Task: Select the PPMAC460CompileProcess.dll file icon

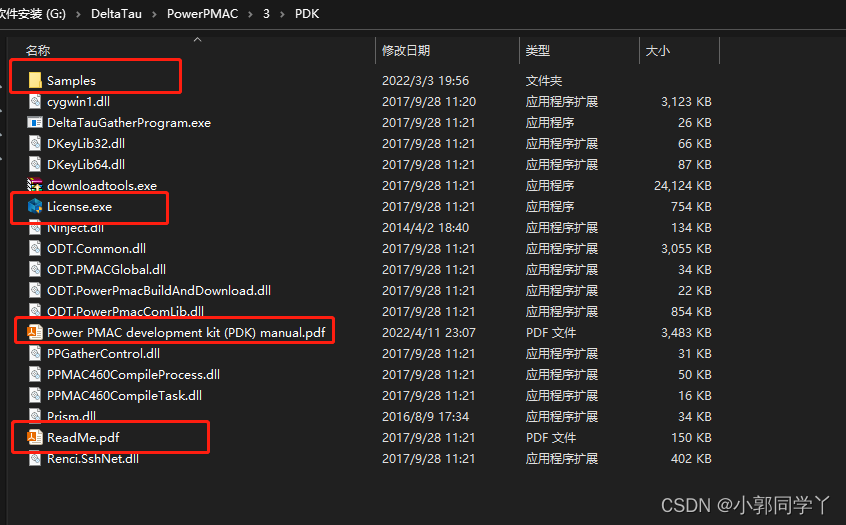Action: (35, 374)
